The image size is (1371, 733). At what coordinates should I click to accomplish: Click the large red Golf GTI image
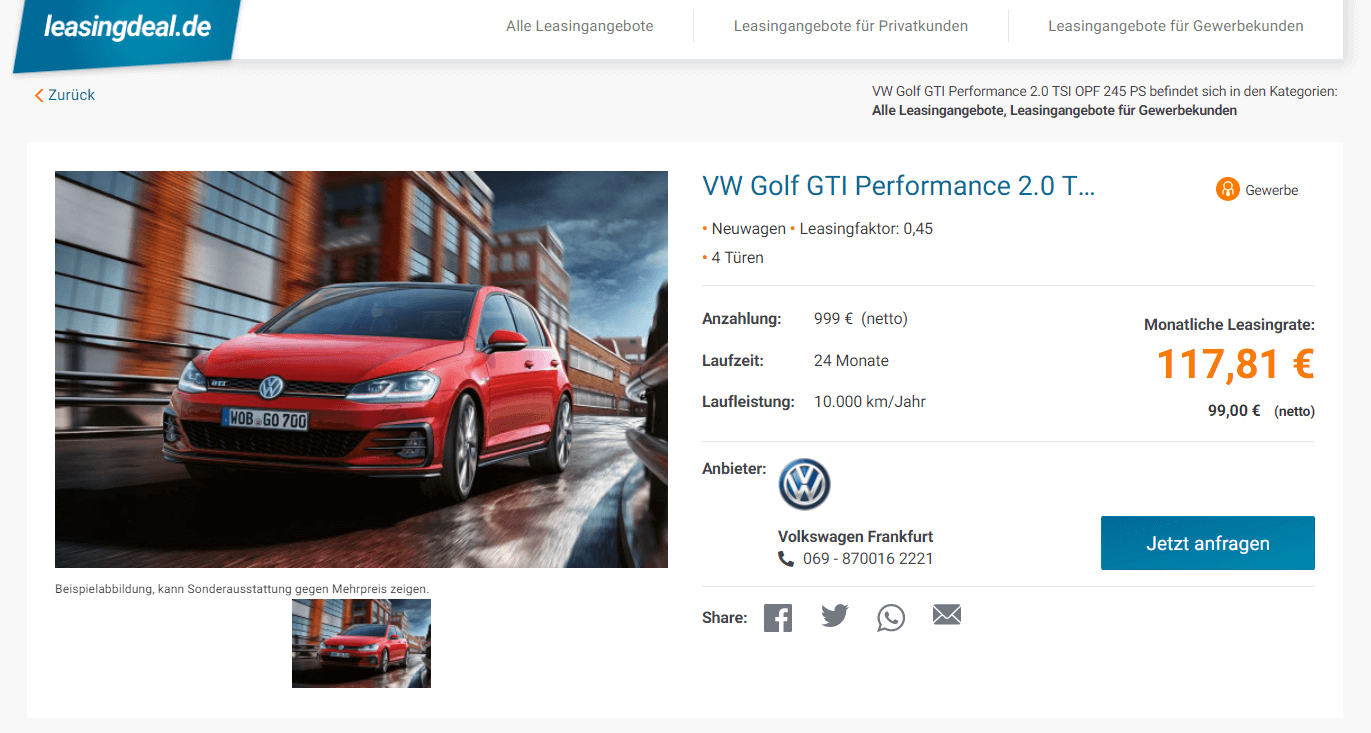[x=361, y=369]
